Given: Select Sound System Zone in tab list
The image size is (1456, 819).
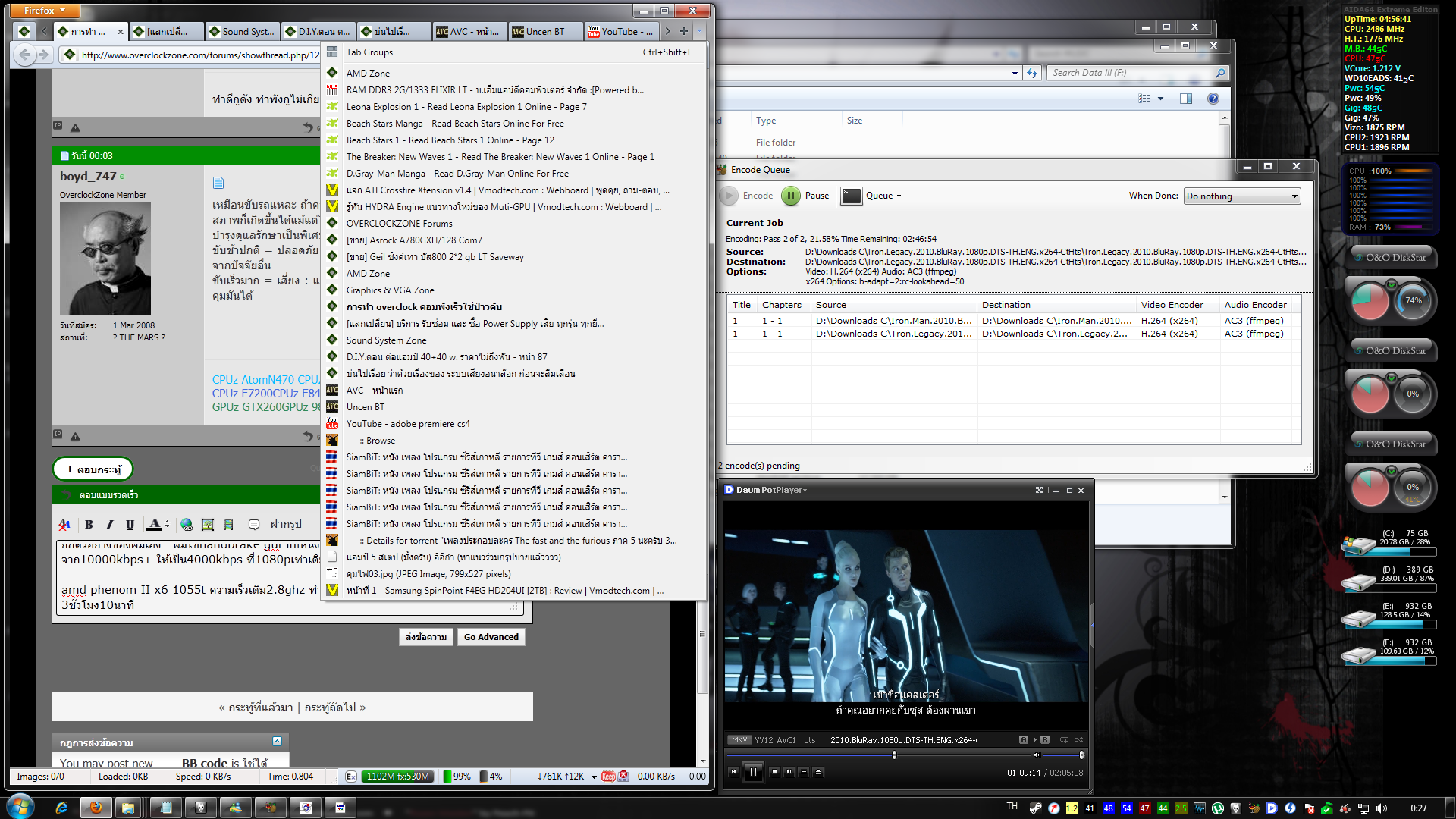Looking at the screenshot, I should tap(386, 340).
